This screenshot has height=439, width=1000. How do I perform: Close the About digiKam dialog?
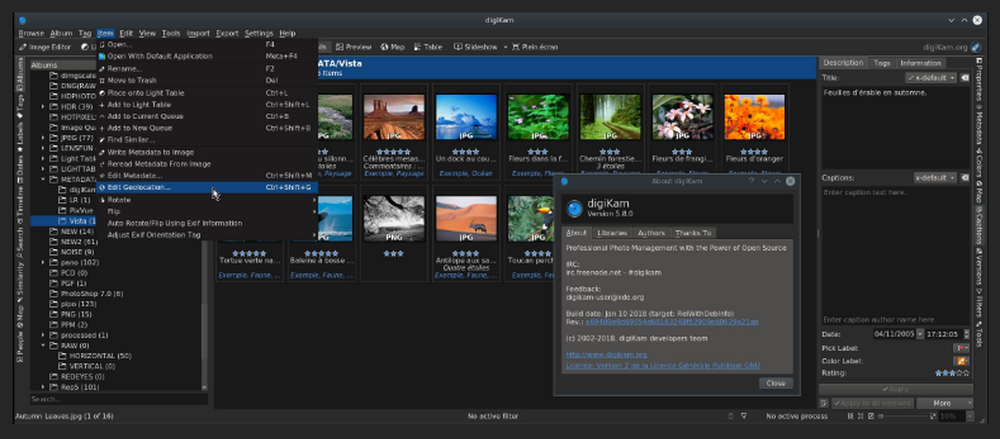coord(776,383)
